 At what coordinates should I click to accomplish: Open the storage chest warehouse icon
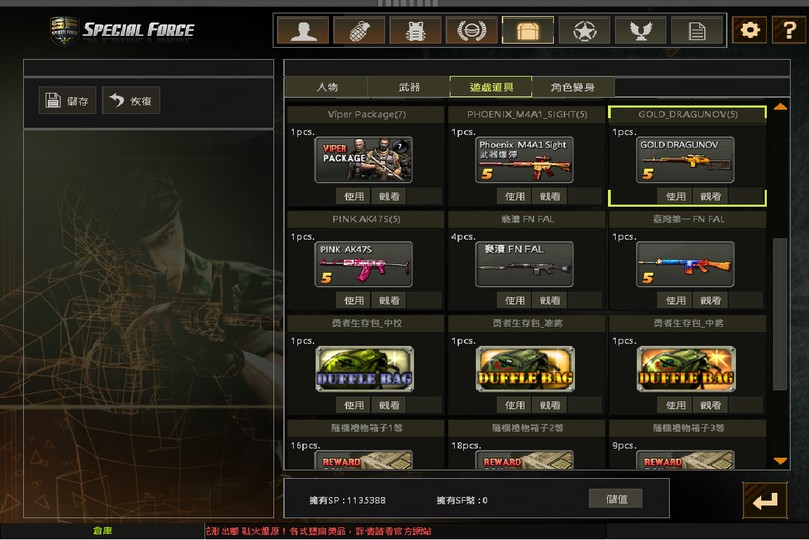[x=528, y=30]
